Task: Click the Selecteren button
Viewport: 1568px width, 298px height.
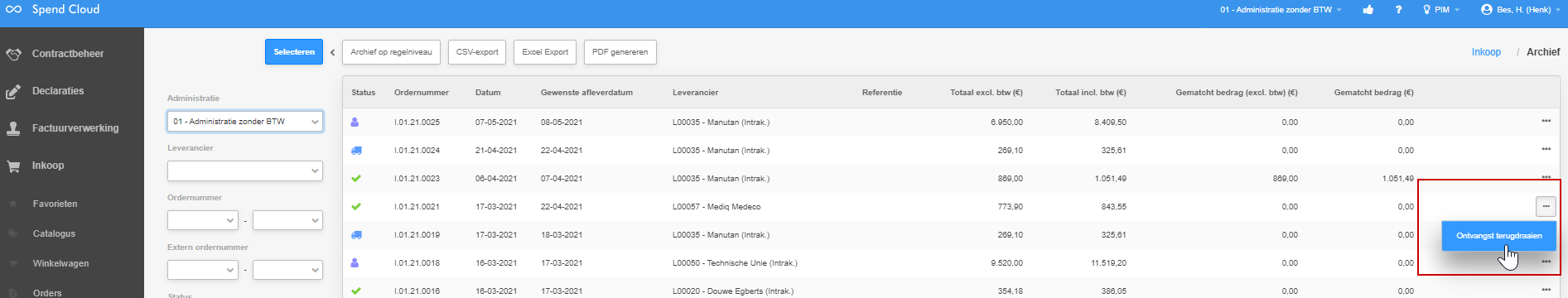Action: [x=294, y=52]
